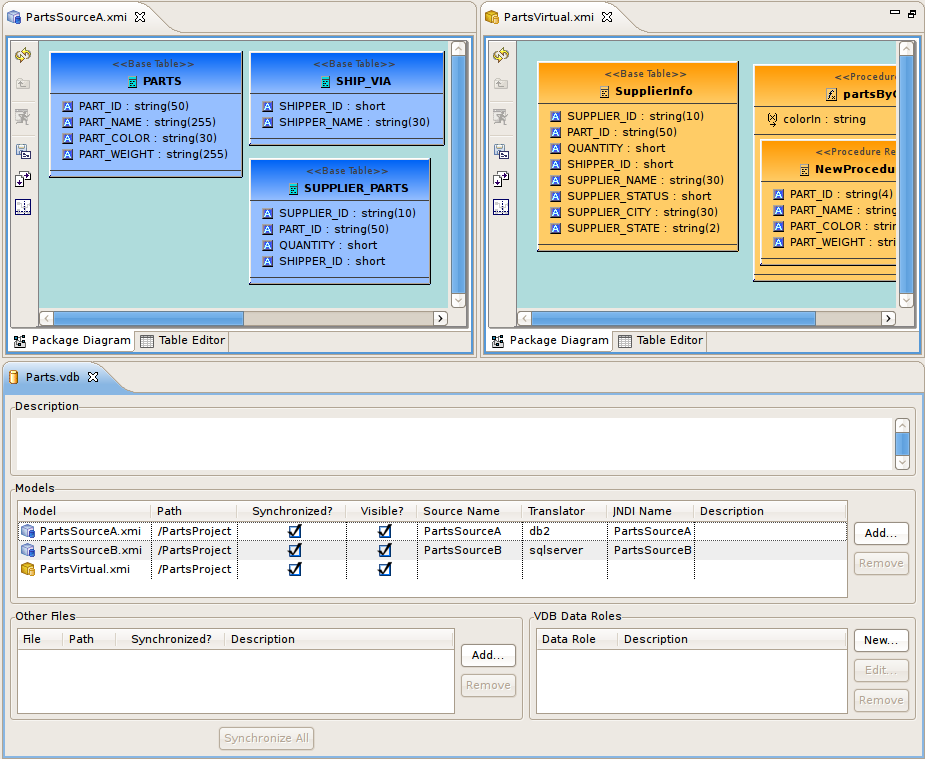Select the PartsVirtual.xmi model icon in Models table

28,569
